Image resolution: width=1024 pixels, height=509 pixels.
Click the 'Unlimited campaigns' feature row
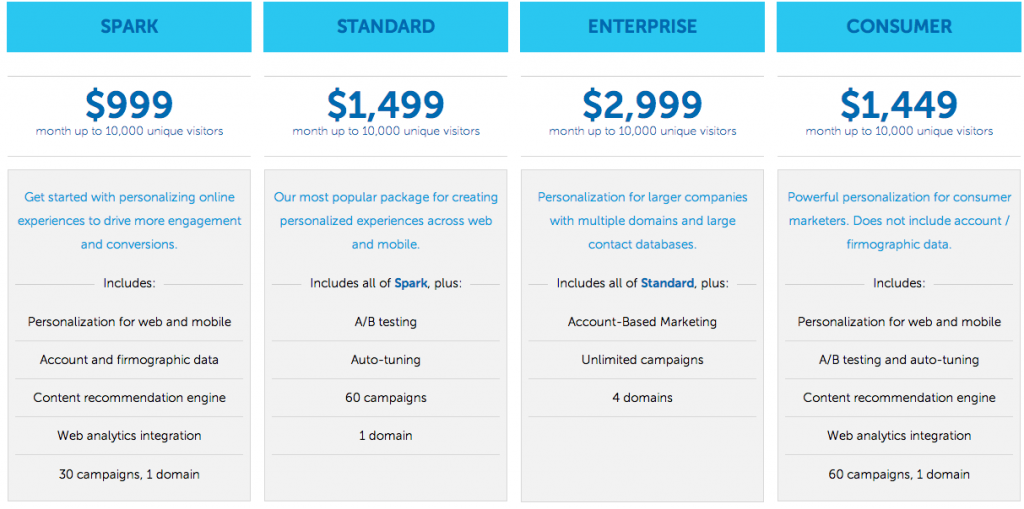tap(642, 360)
